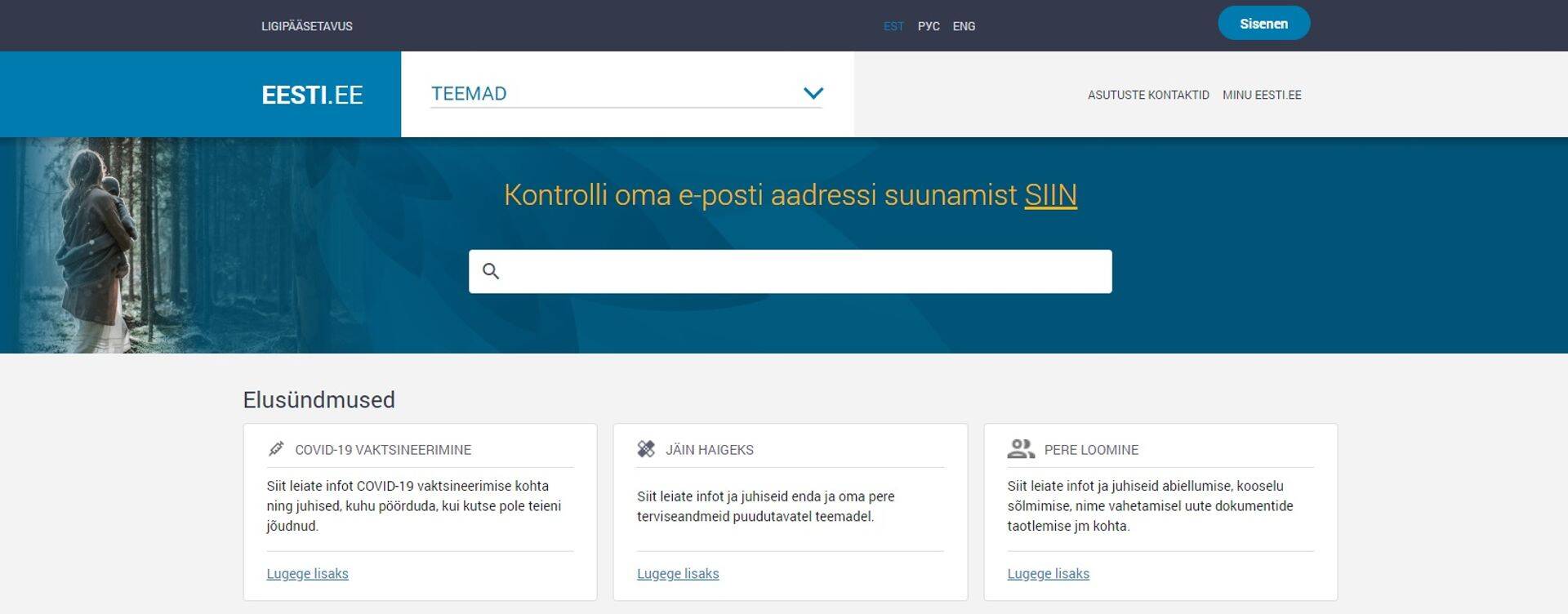Open Lugege lisaks under COVID-19 vaktsineerimine
Image resolution: width=1568 pixels, height=614 pixels.
click(x=307, y=573)
